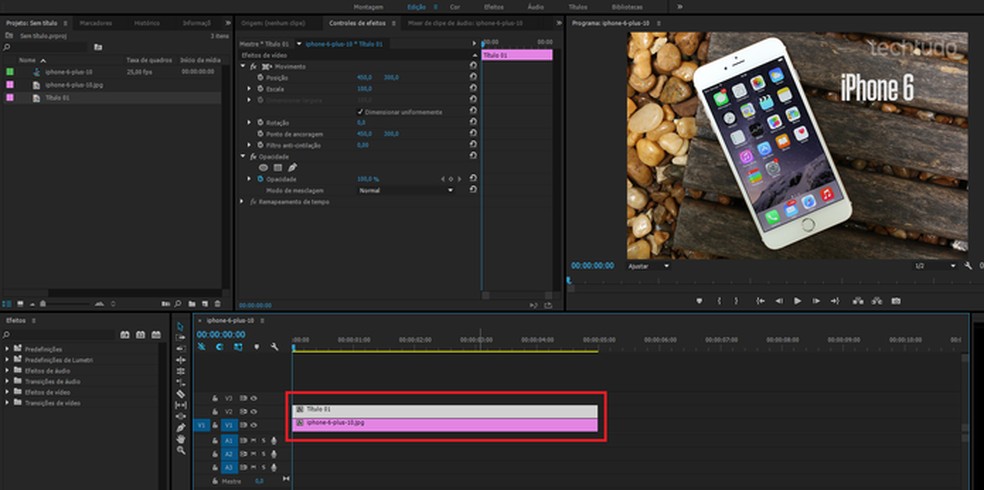
Task: Toggle the lock on track V3
Action: pyautogui.click(x=216, y=398)
